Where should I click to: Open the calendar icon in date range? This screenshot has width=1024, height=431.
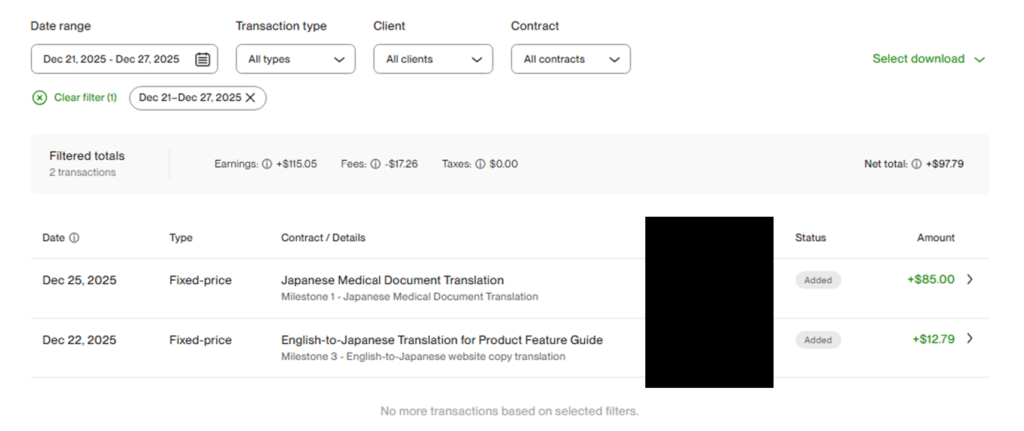click(202, 59)
